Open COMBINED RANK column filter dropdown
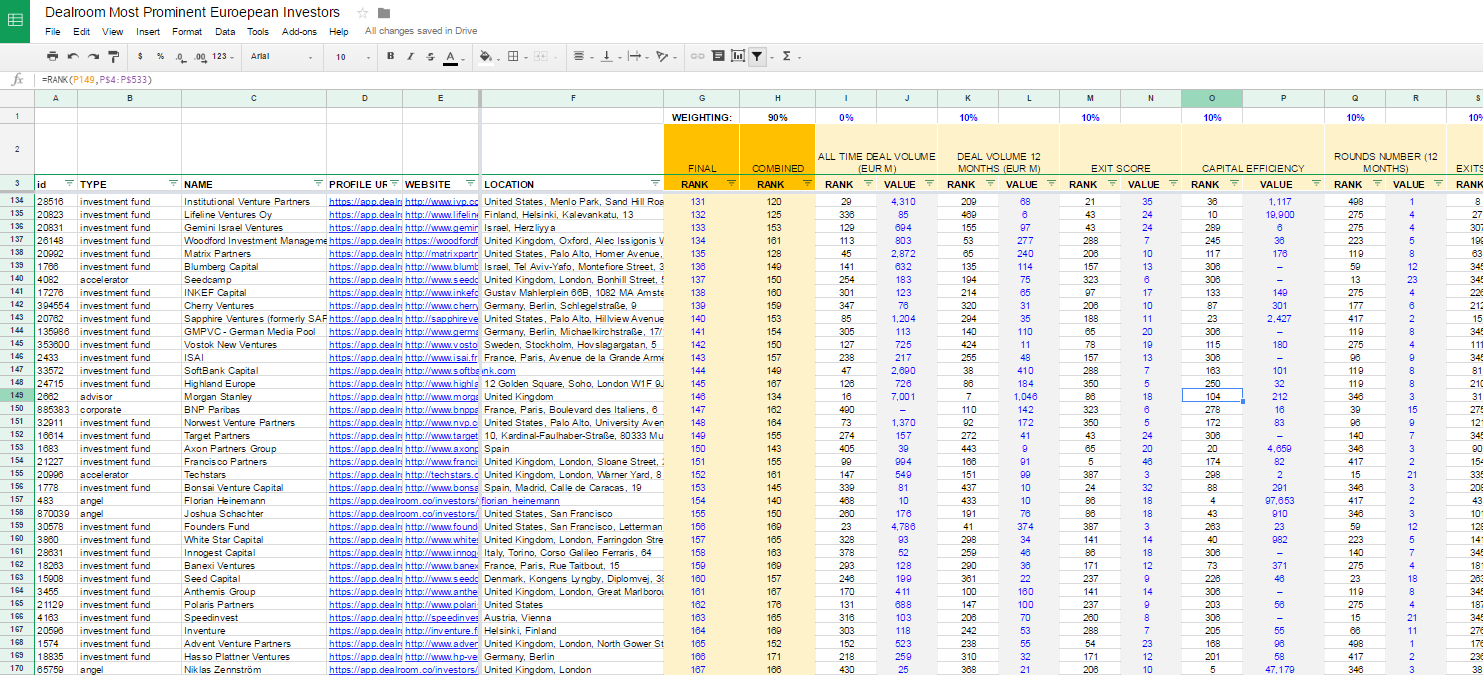Screen dimensions: 1483x675 [x=806, y=184]
